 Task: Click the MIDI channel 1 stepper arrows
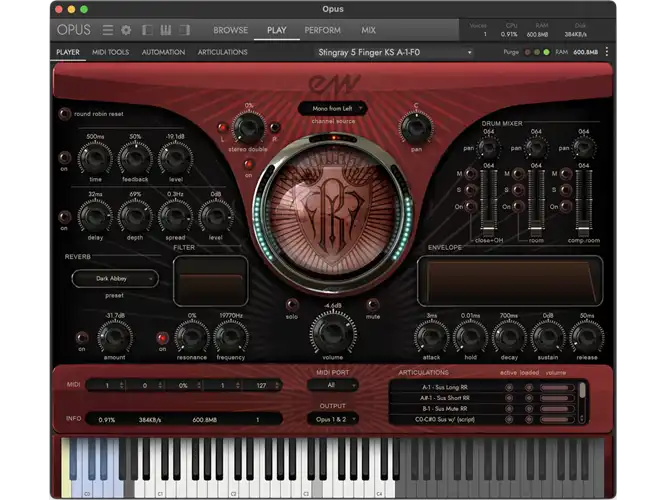pos(122,385)
